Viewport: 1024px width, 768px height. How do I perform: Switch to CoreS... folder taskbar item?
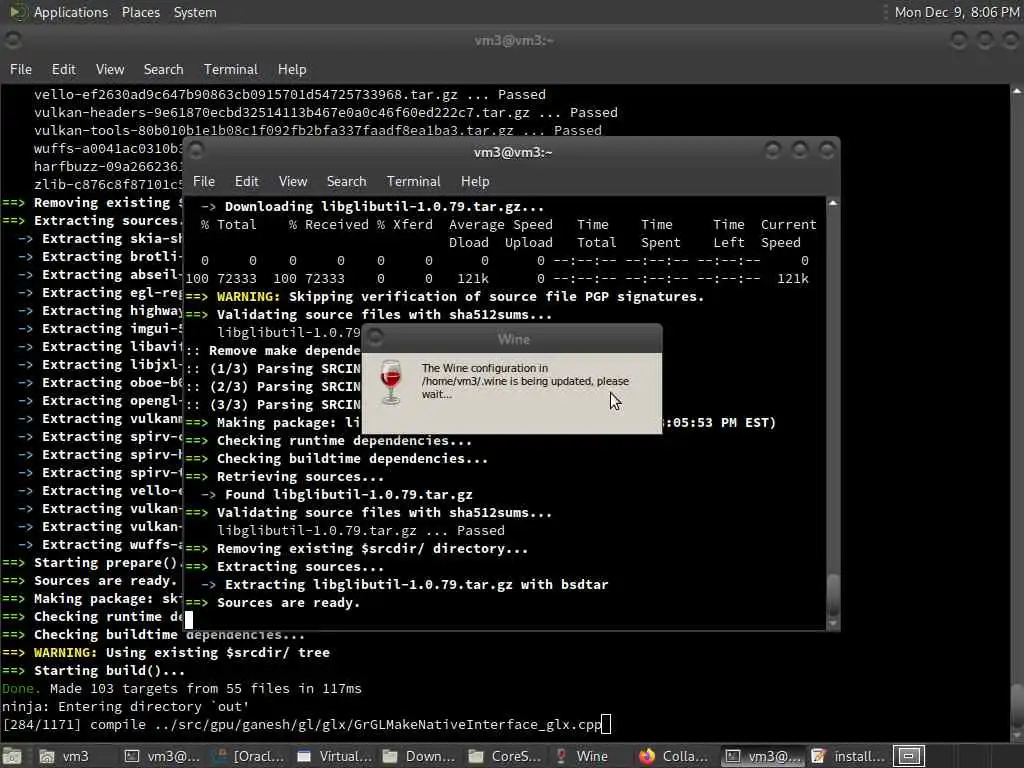point(504,756)
